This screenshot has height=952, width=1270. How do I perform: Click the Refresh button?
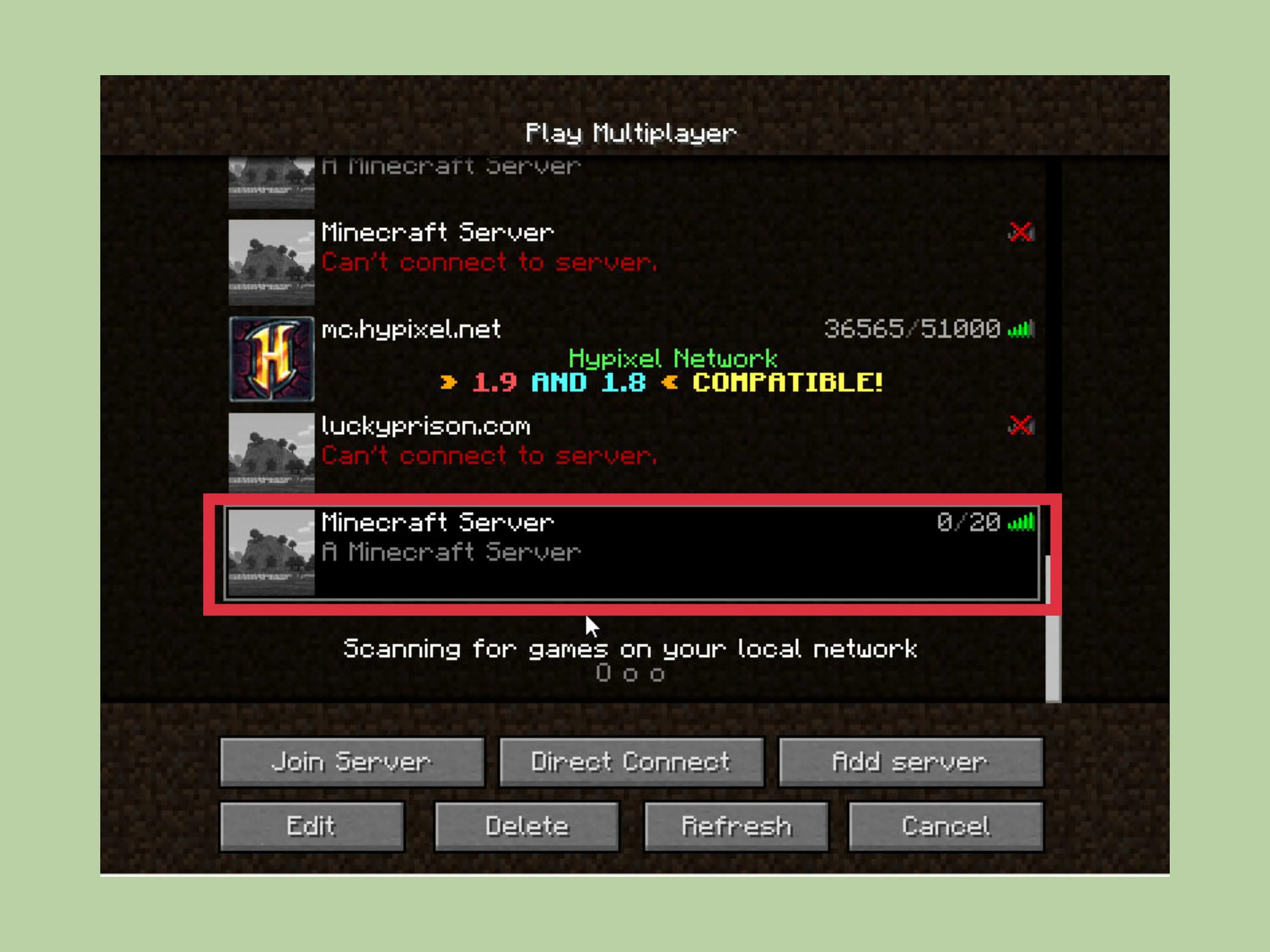tap(735, 826)
